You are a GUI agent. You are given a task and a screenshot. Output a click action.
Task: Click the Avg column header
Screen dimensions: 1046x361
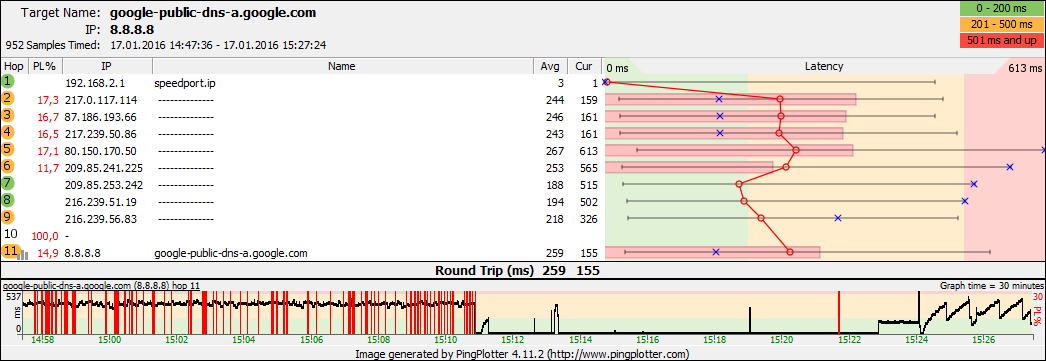(x=550, y=66)
